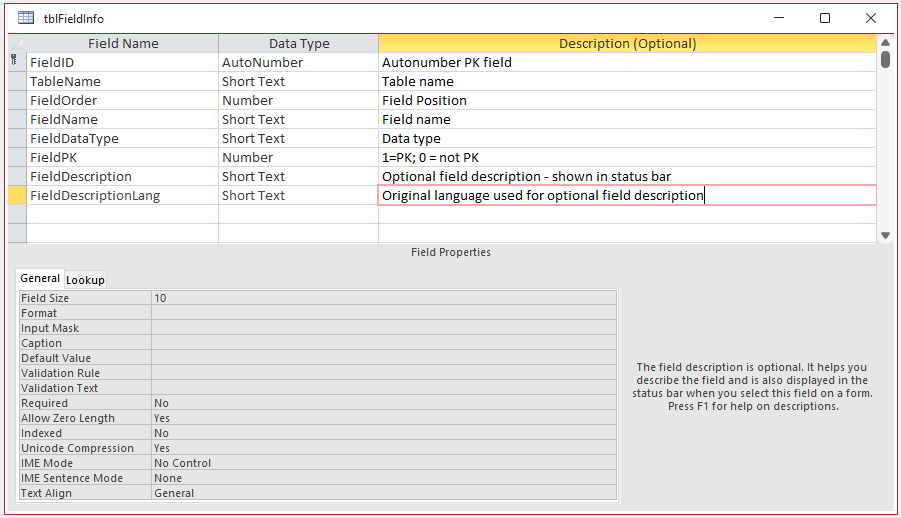The width and height of the screenshot is (901, 518).
Task: Minimize the tblFieldInfo window
Action: click(x=779, y=18)
